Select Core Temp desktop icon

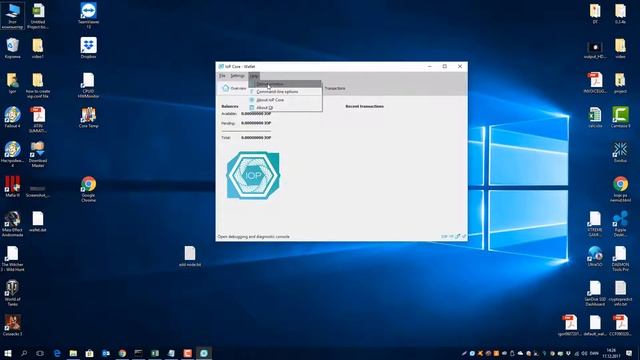[x=89, y=118]
